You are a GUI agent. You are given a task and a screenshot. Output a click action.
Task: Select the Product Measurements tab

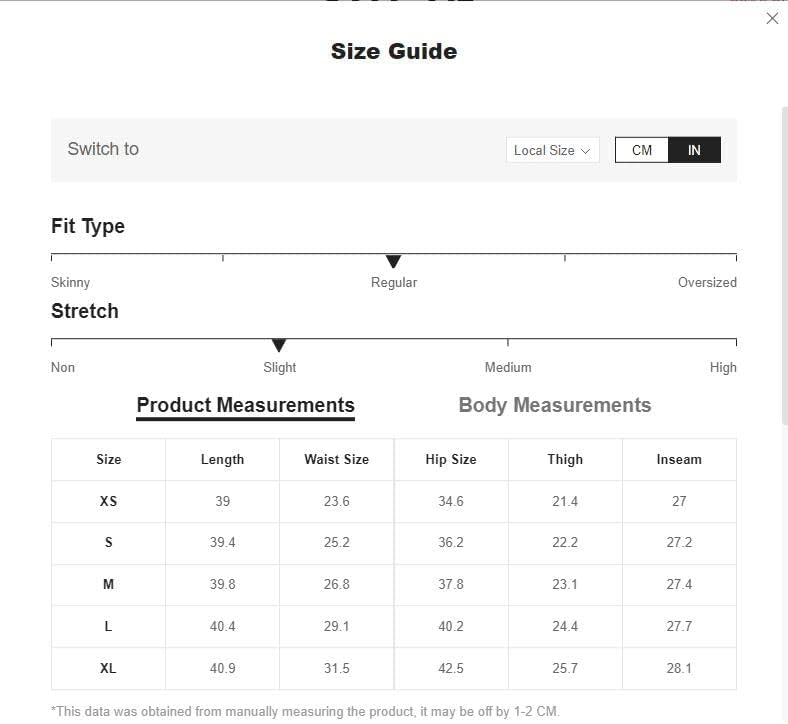[246, 405]
